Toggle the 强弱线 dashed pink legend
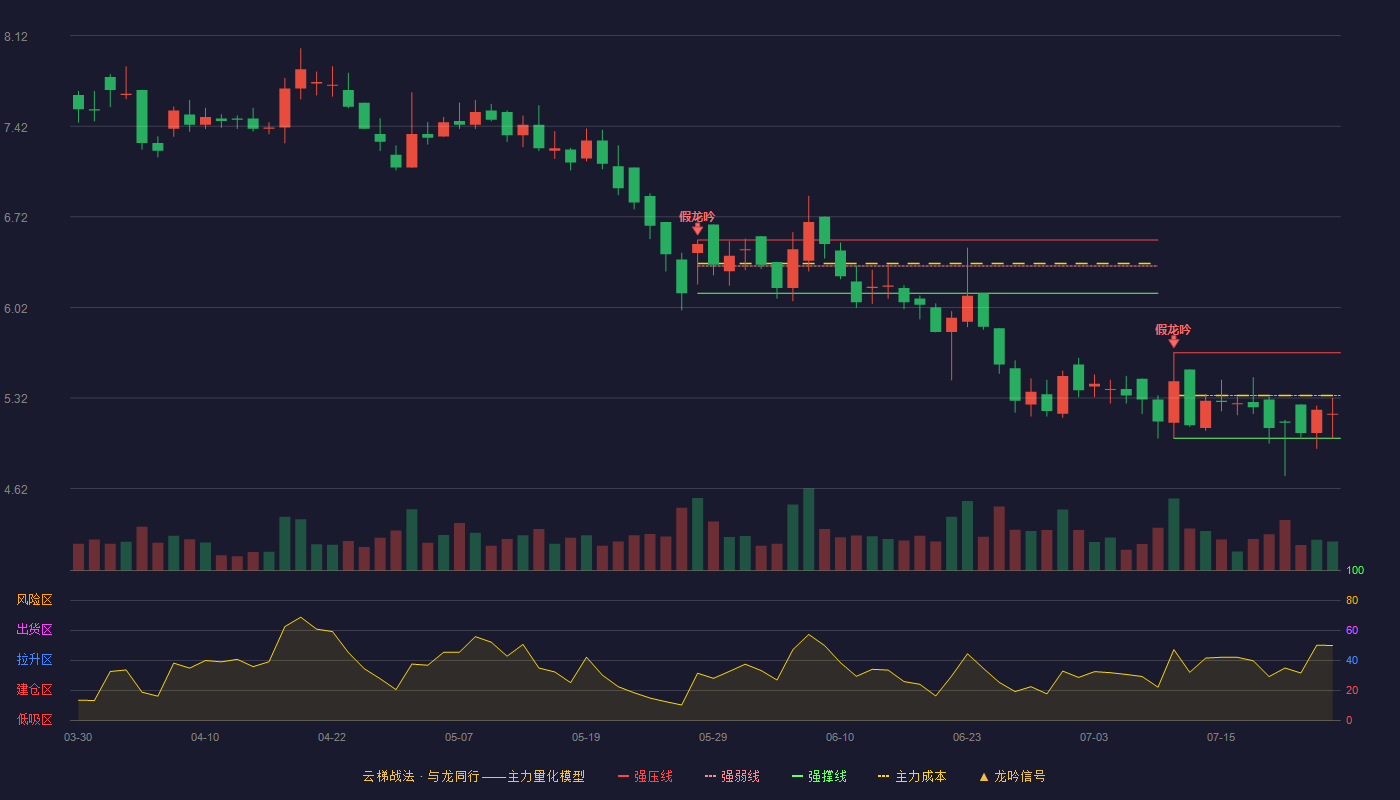 point(732,776)
